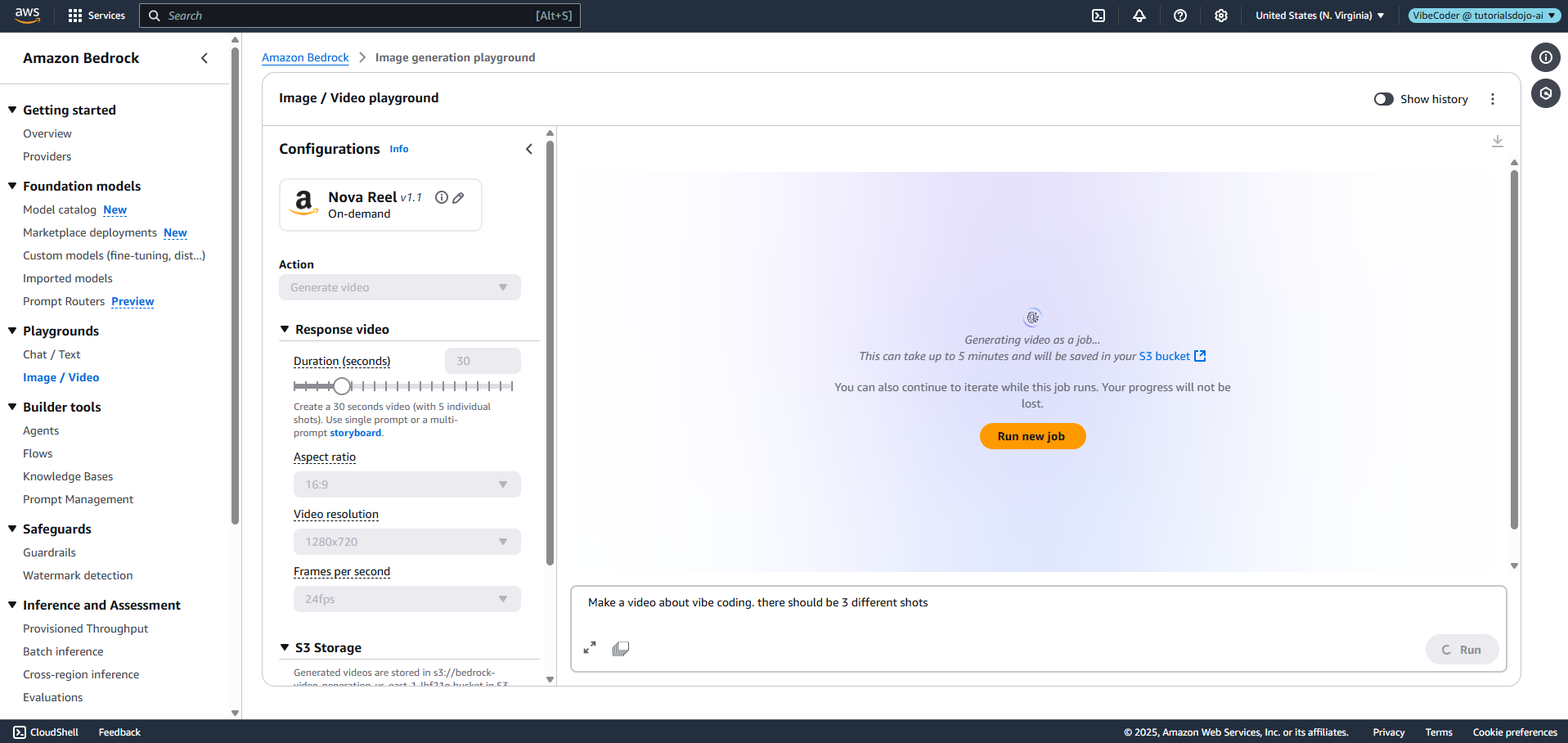
Task: Collapse the Amazon Bedrock side navigation
Action: (204, 58)
